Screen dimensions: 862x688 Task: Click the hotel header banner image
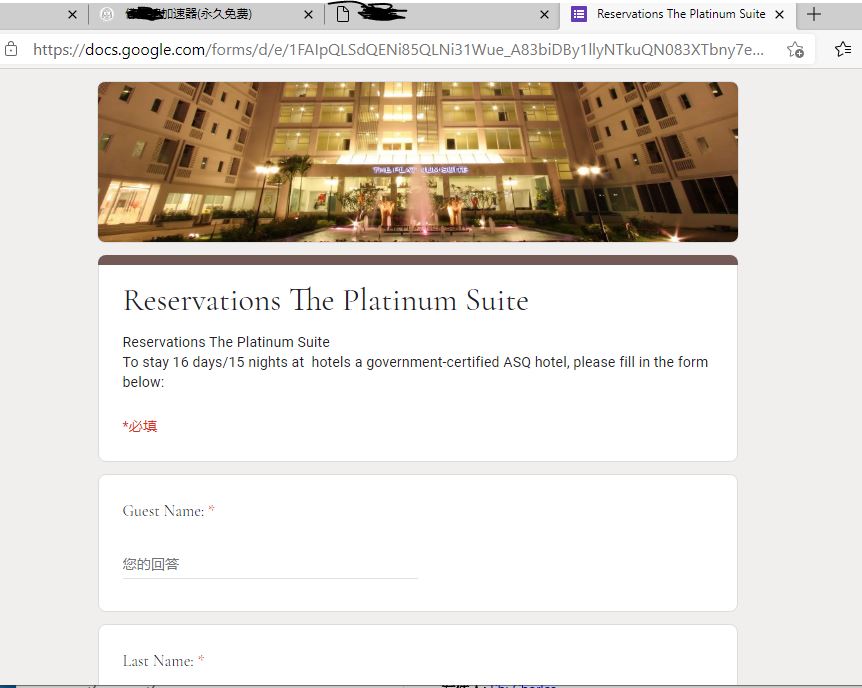[418, 162]
